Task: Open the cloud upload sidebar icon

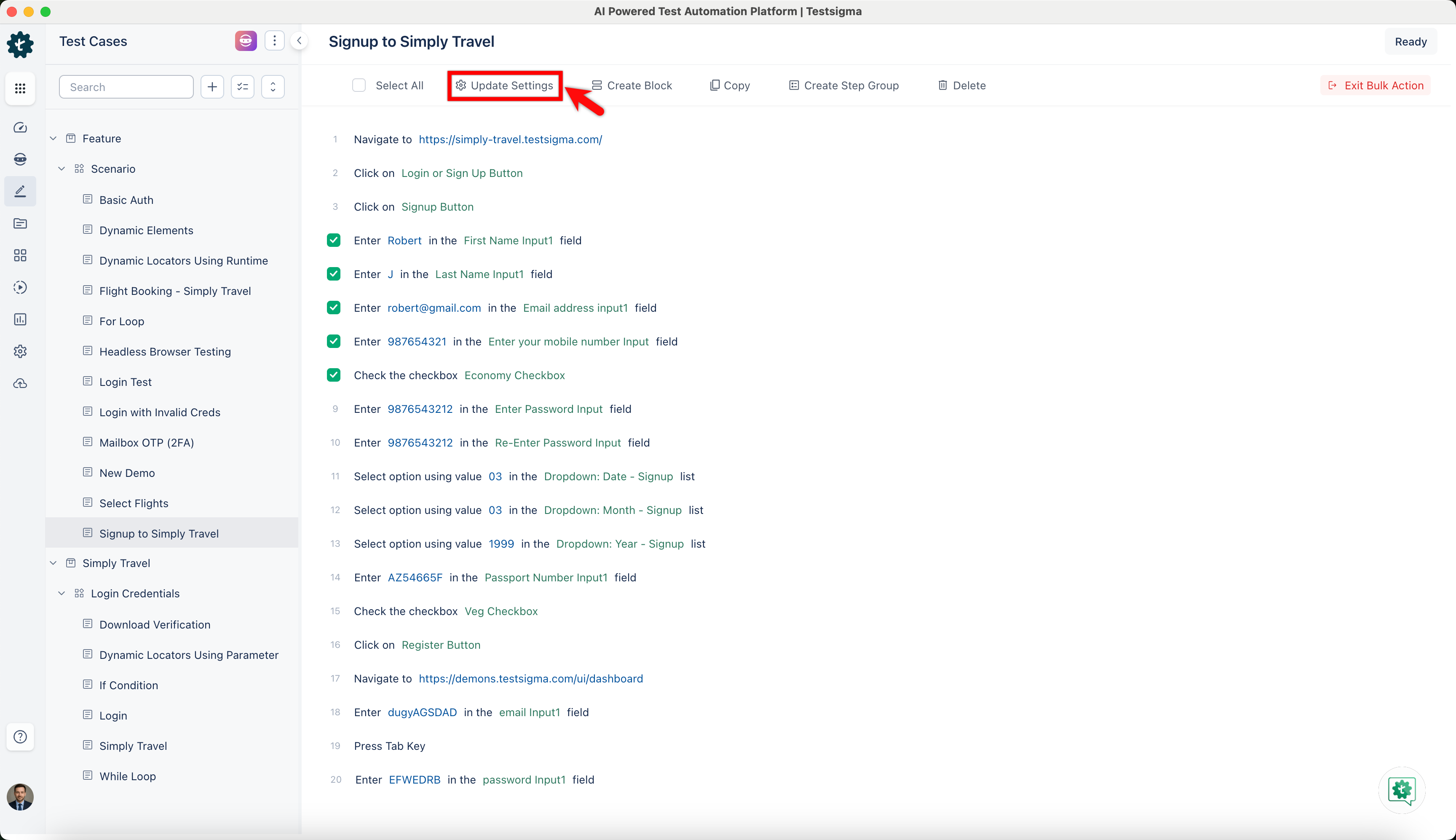Action: pos(20,383)
